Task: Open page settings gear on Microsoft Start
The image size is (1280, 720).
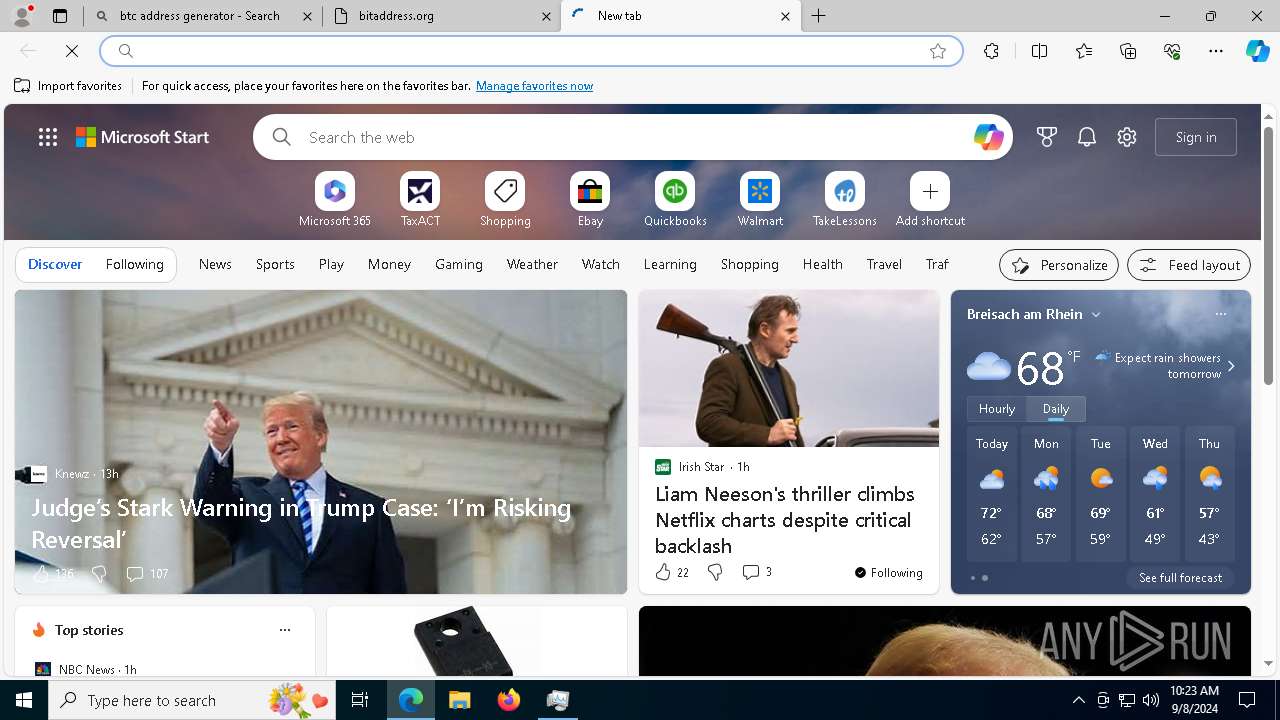Action: pyautogui.click(x=1127, y=137)
